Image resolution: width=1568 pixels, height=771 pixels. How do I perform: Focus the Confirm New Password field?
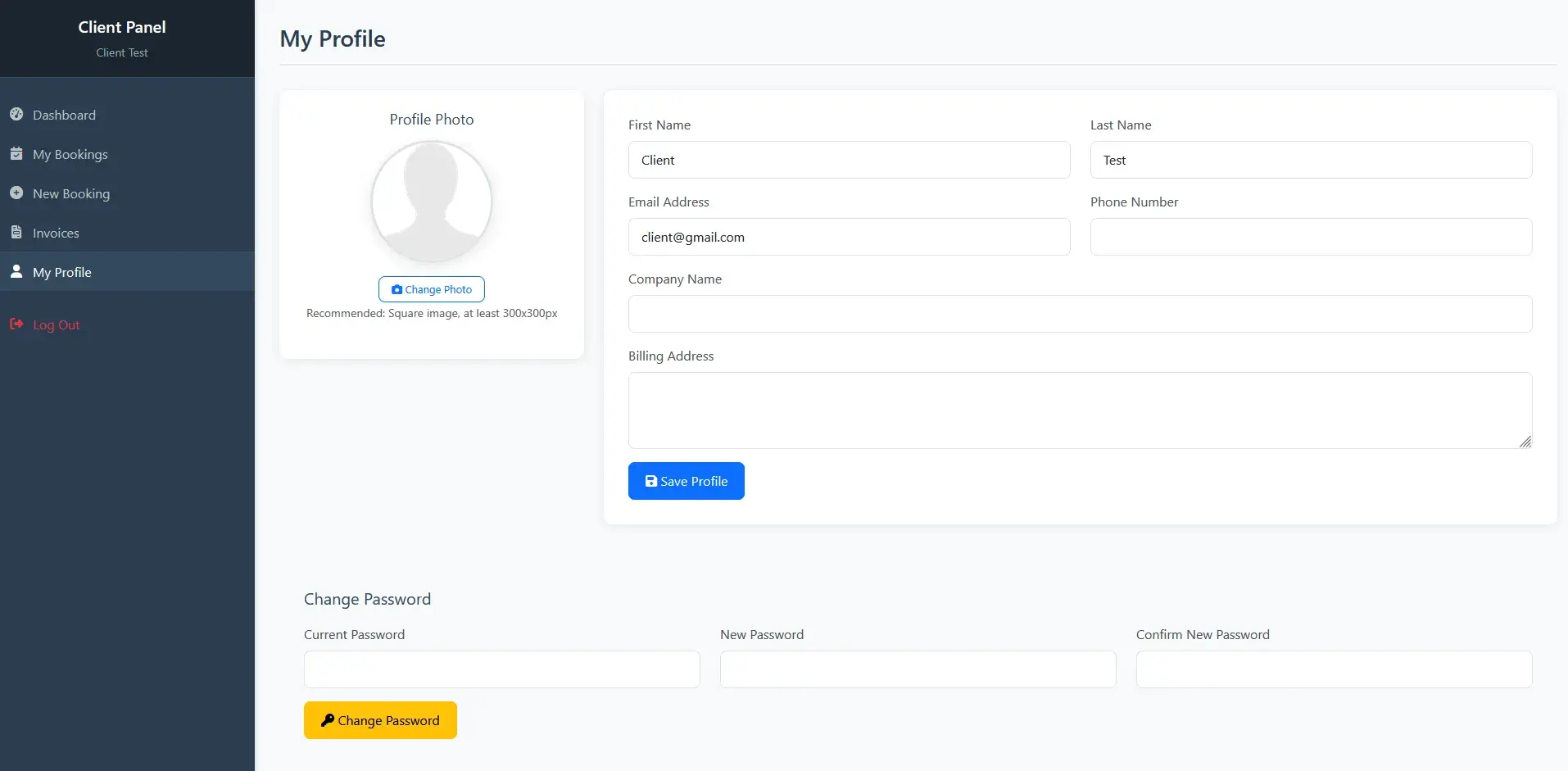1334,669
